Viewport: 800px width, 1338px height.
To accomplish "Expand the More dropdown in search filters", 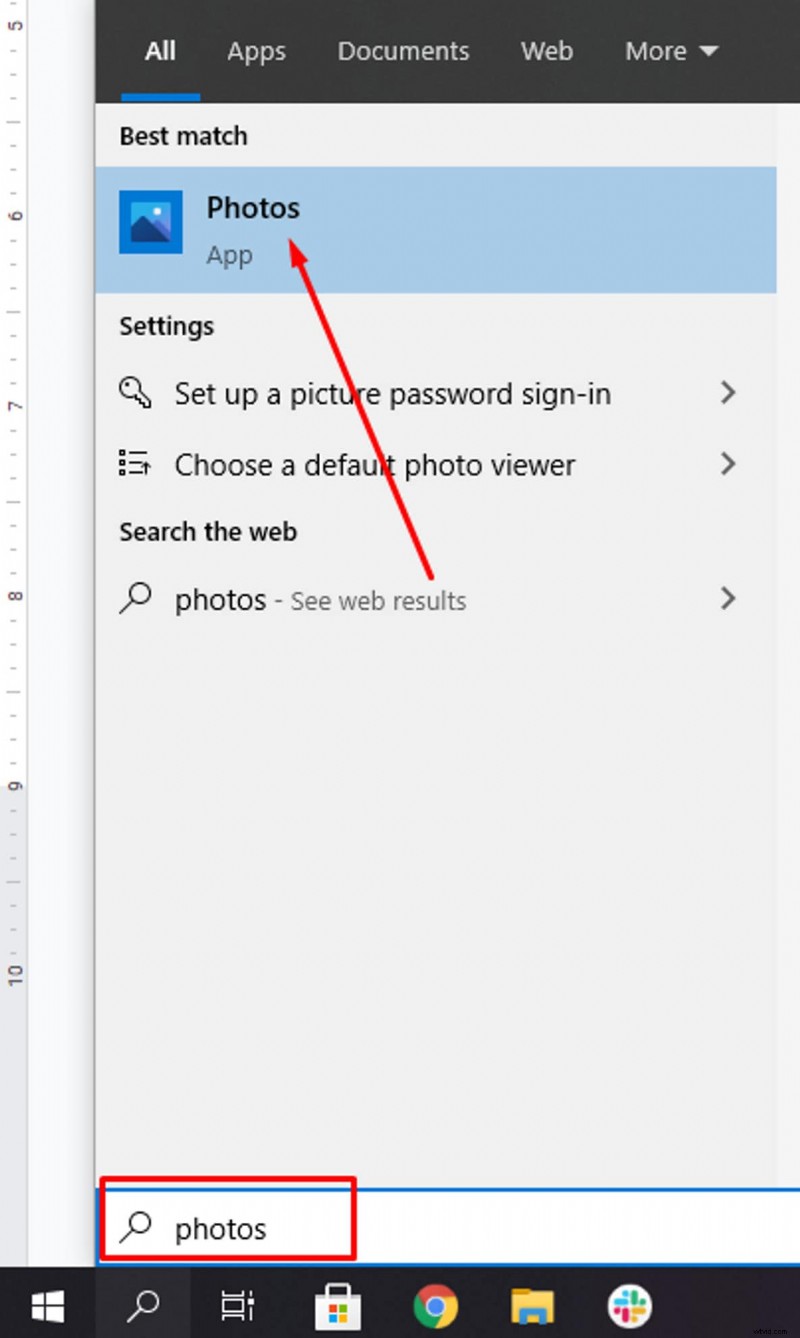I will pos(671,51).
